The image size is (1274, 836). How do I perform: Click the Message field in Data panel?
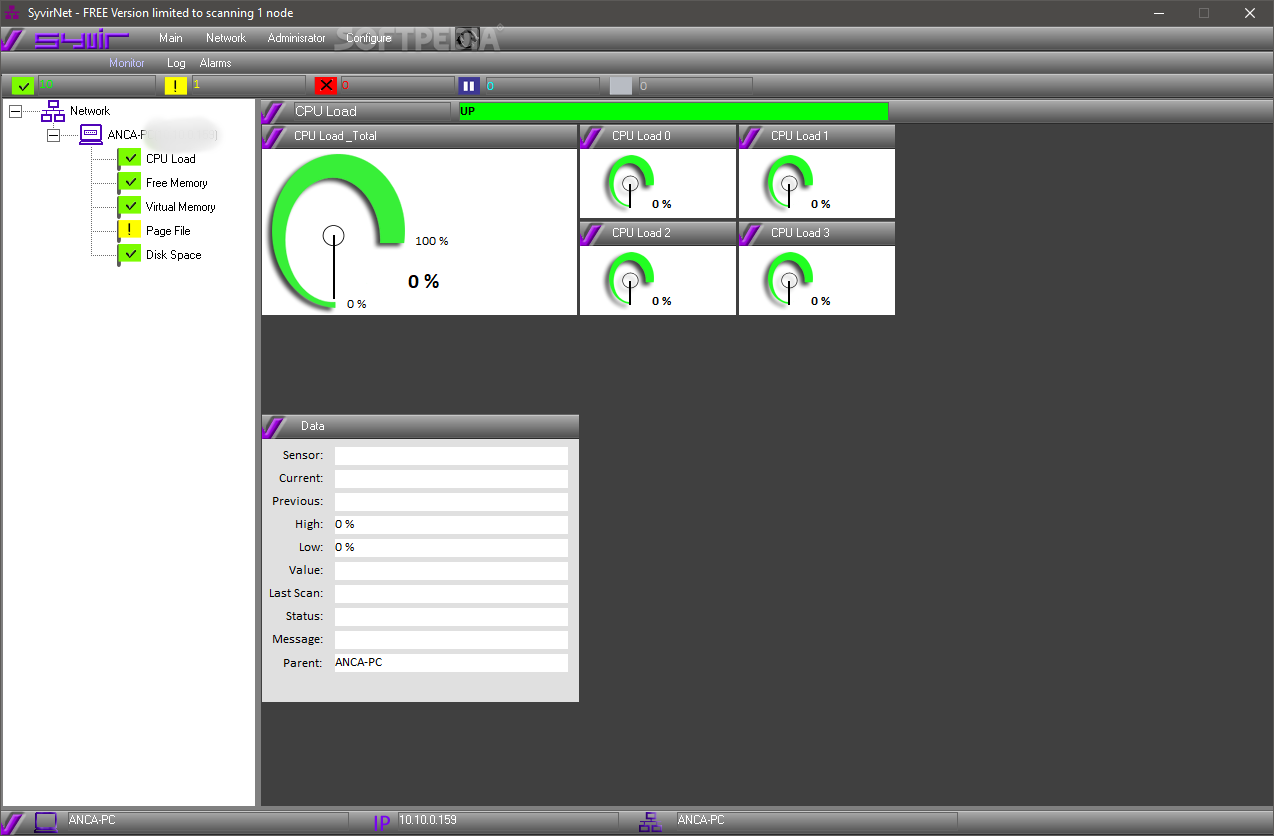(451, 640)
